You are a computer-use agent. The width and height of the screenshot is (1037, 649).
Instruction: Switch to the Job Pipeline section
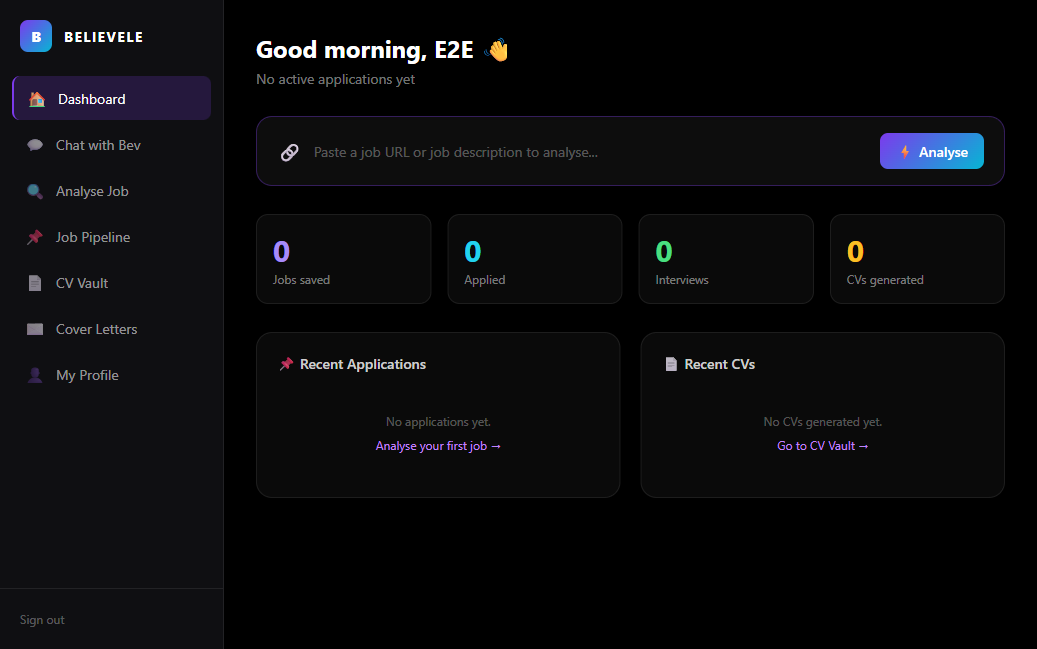(92, 236)
